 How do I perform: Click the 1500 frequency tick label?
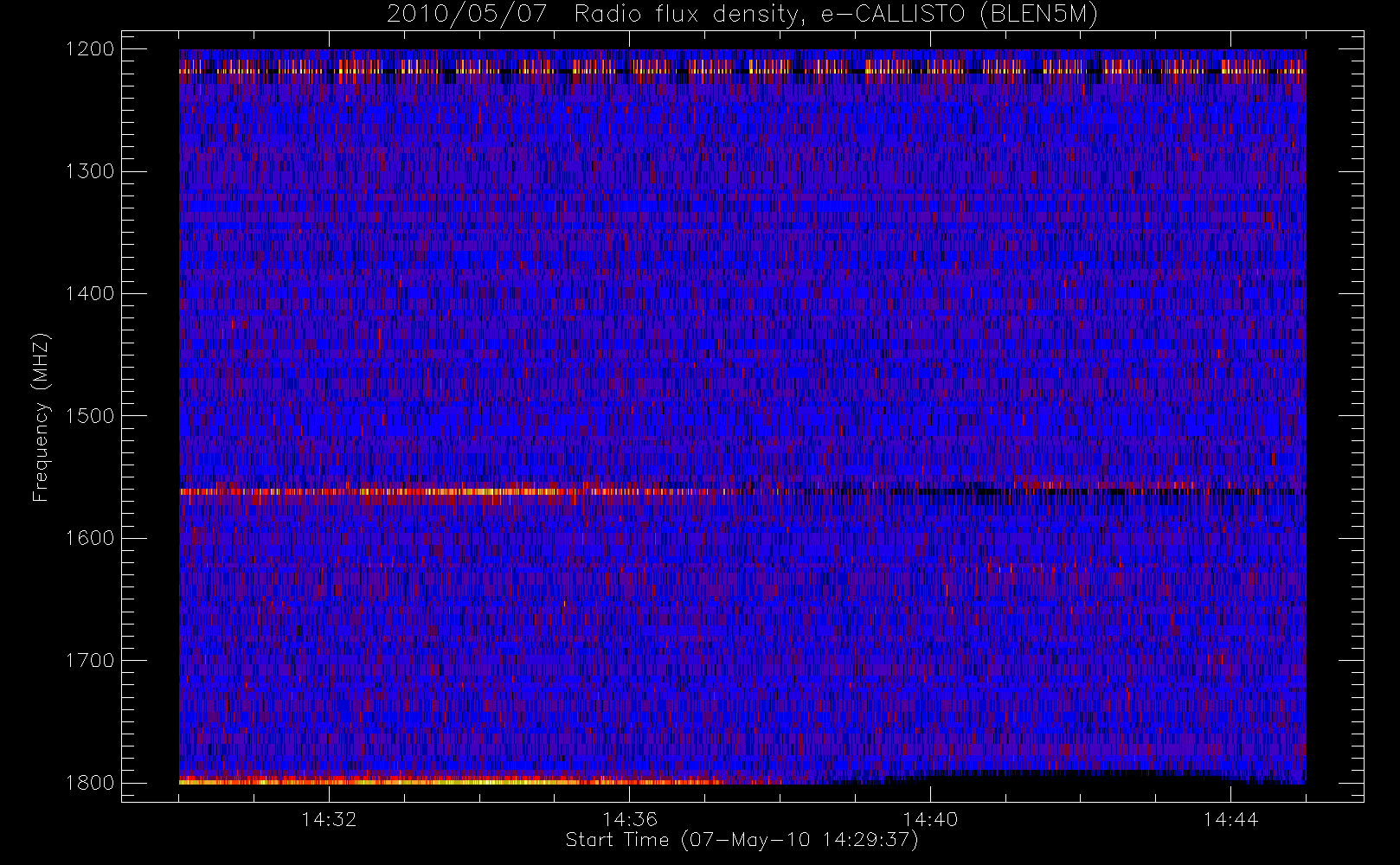tap(90, 415)
